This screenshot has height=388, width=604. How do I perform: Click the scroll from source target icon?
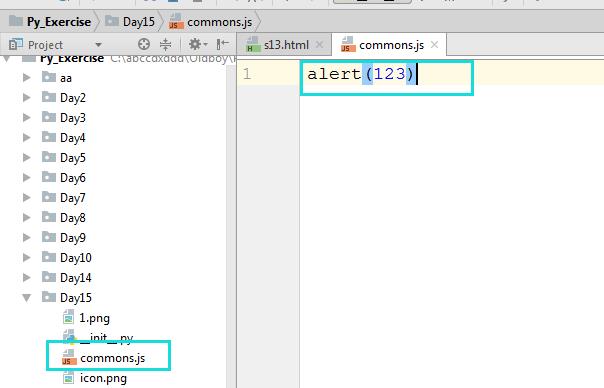click(x=144, y=44)
